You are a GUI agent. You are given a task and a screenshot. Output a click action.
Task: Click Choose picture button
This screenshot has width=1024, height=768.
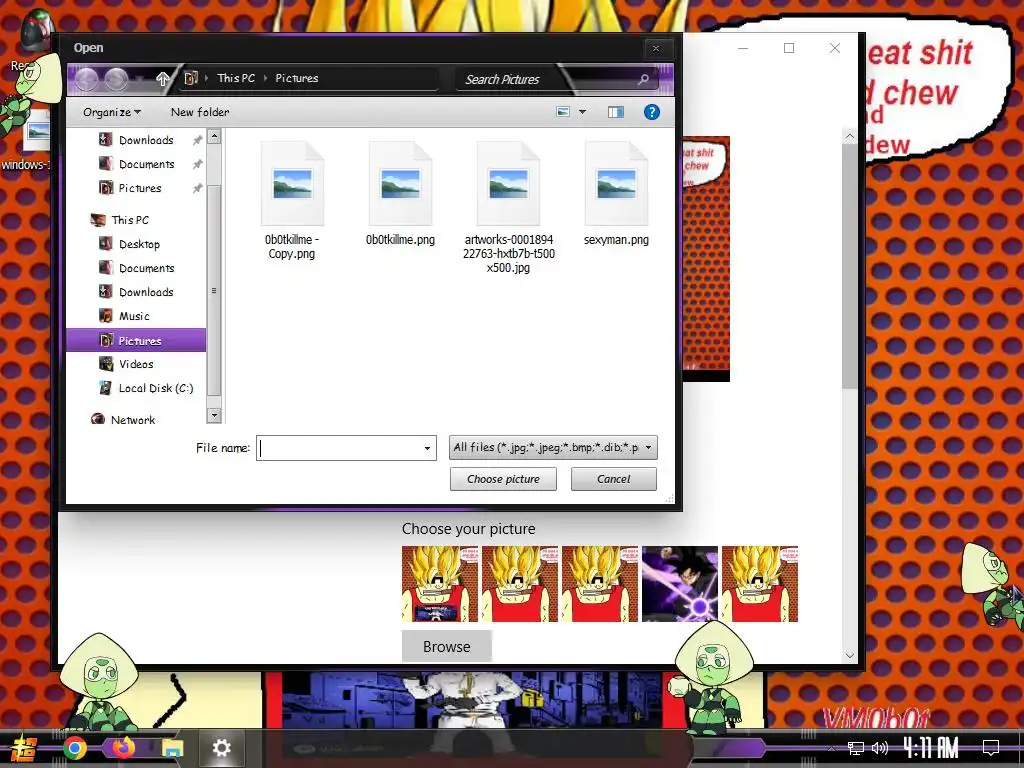pos(504,479)
